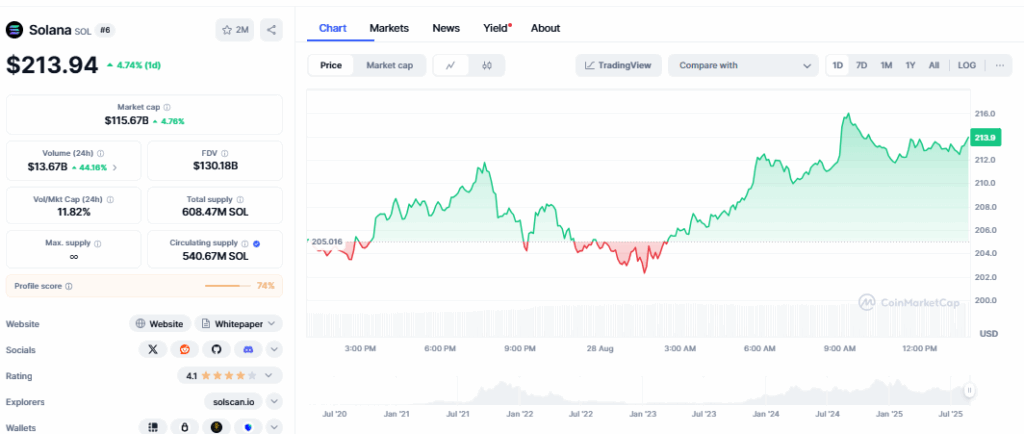Expand more Socials links chevron
The height and width of the screenshot is (434, 1024).
[275, 350]
